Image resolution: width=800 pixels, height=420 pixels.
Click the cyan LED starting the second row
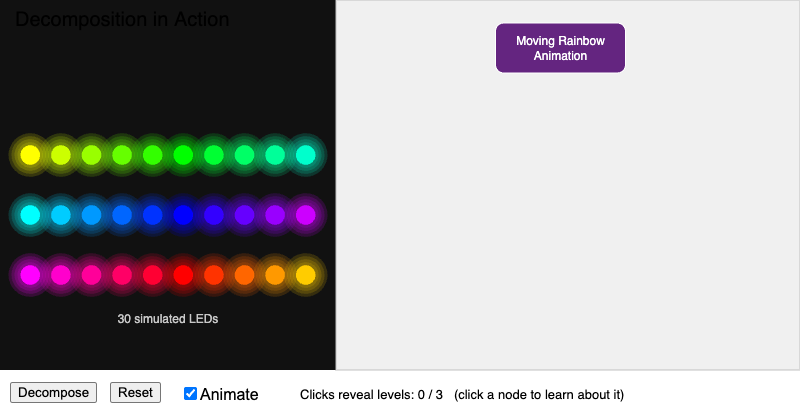point(30,215)
